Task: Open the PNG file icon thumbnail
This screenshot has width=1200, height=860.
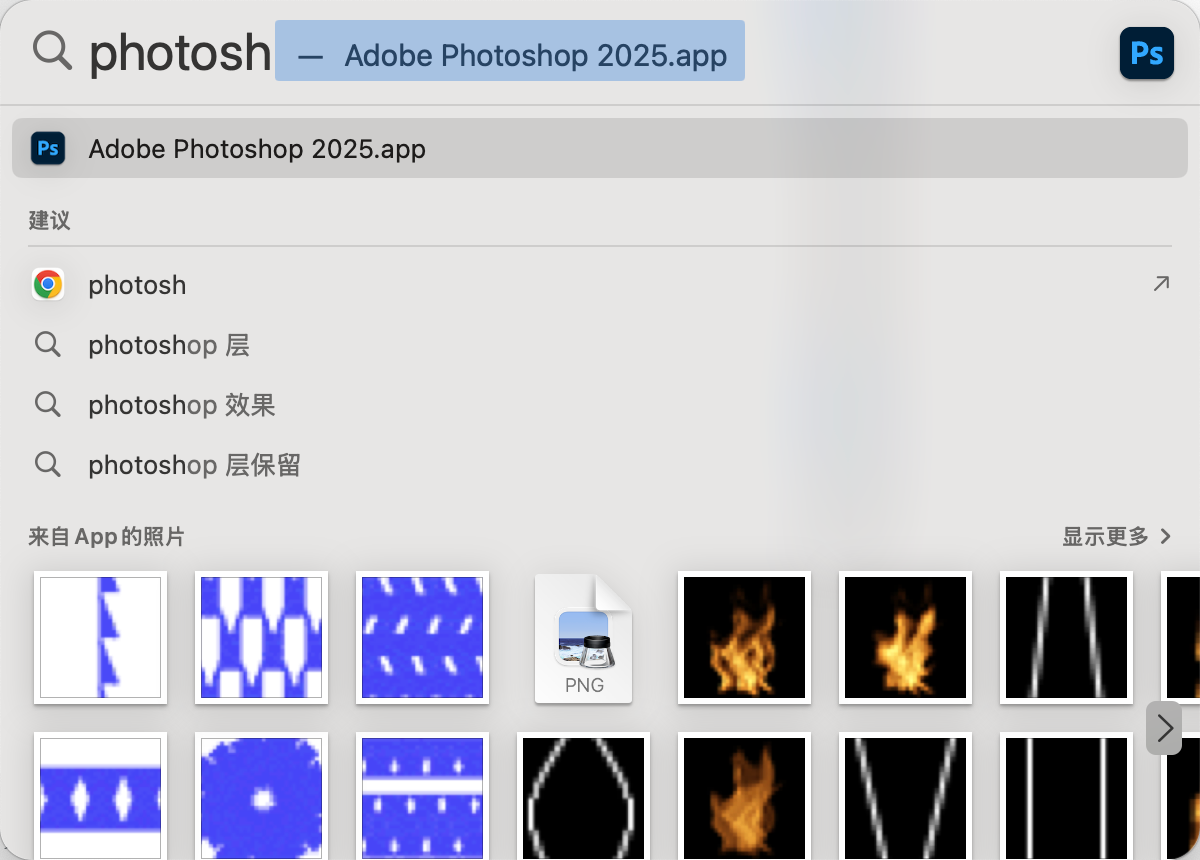Action: tap(584, 638)
